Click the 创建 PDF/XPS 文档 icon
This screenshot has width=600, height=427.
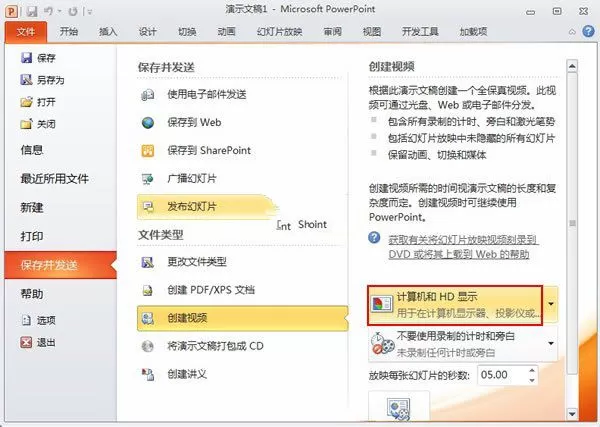(148, 290)
